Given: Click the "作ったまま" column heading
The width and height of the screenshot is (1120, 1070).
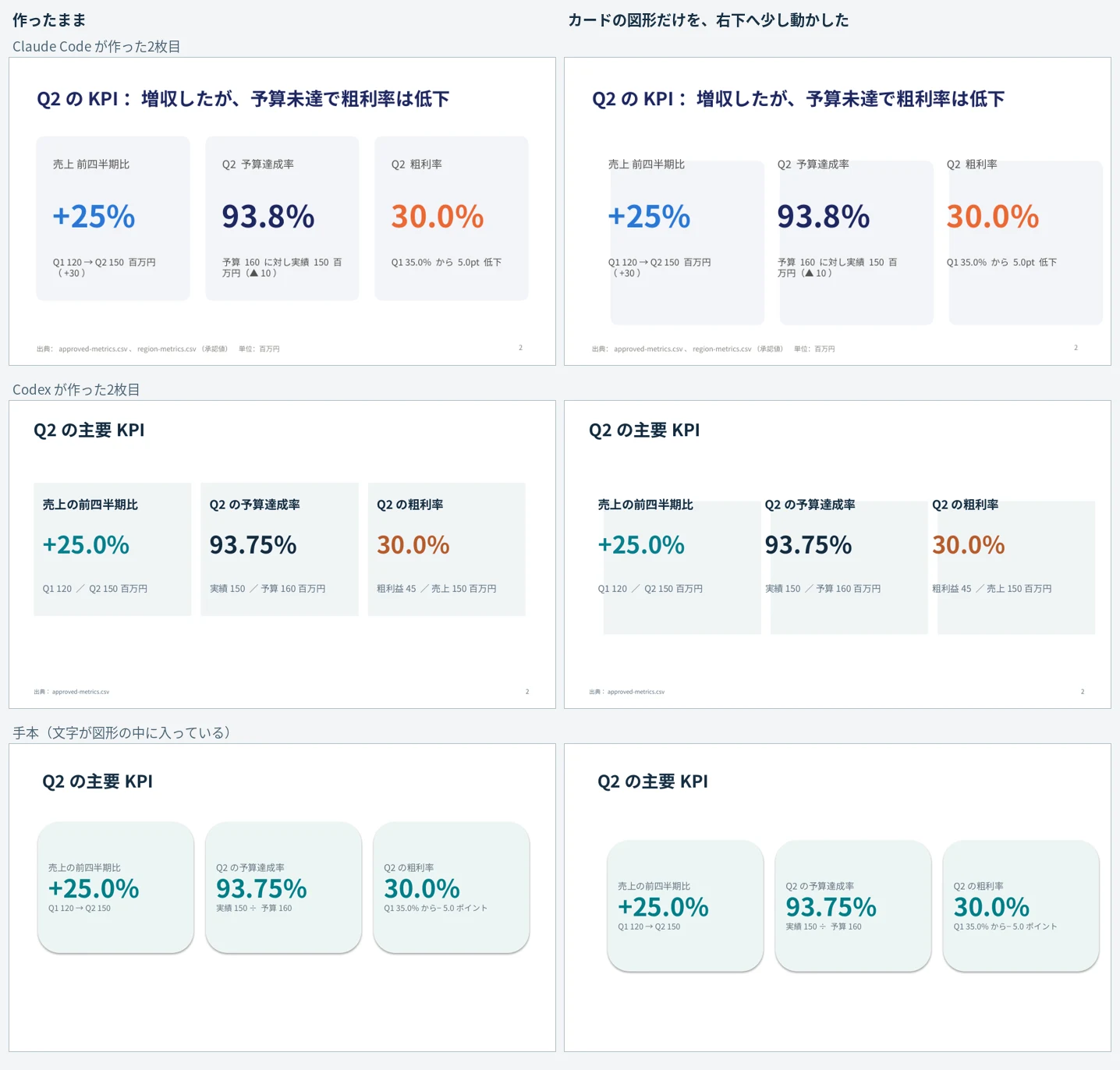Looking at the screenshot, I should (49, 20).
